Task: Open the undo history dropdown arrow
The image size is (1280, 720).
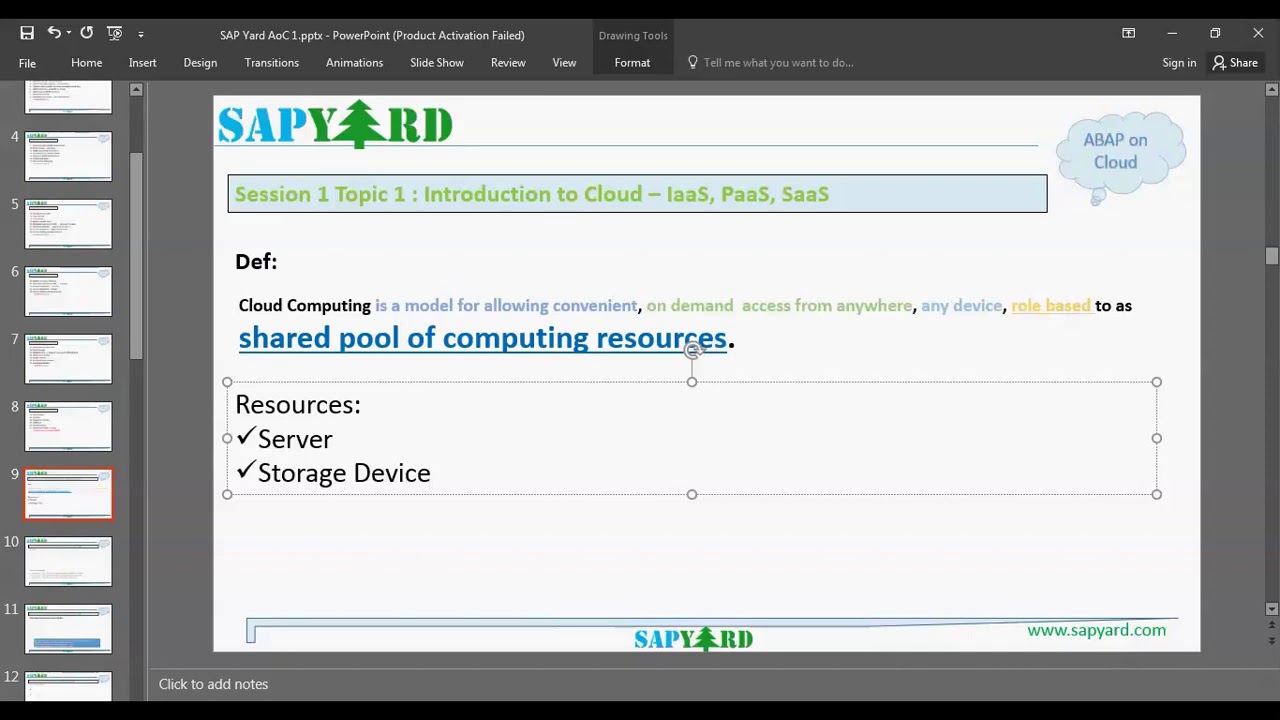Action: (x=68, y=34)
